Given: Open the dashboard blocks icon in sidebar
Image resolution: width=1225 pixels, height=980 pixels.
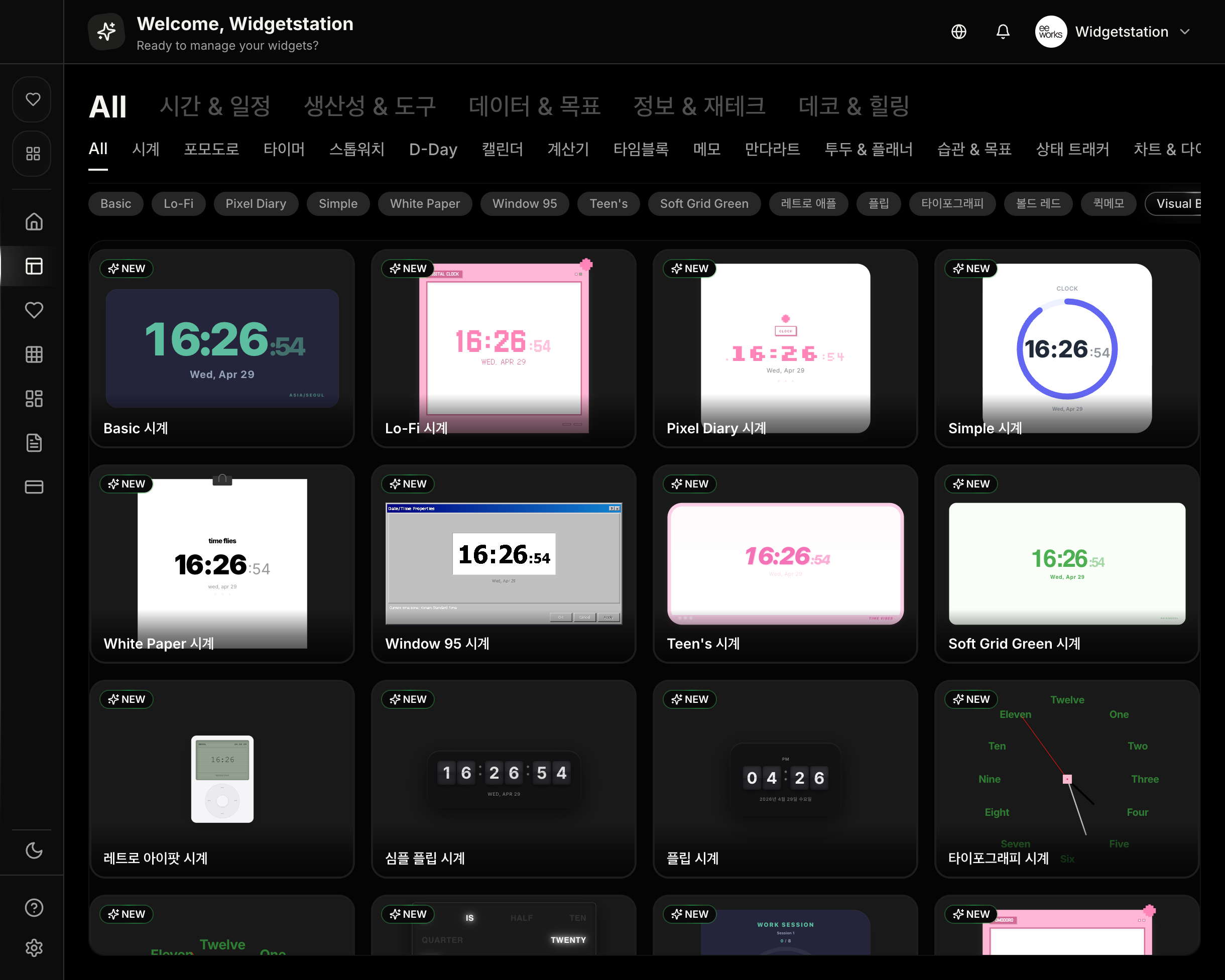Looking at the screenshot, I should tap(34, 398).
